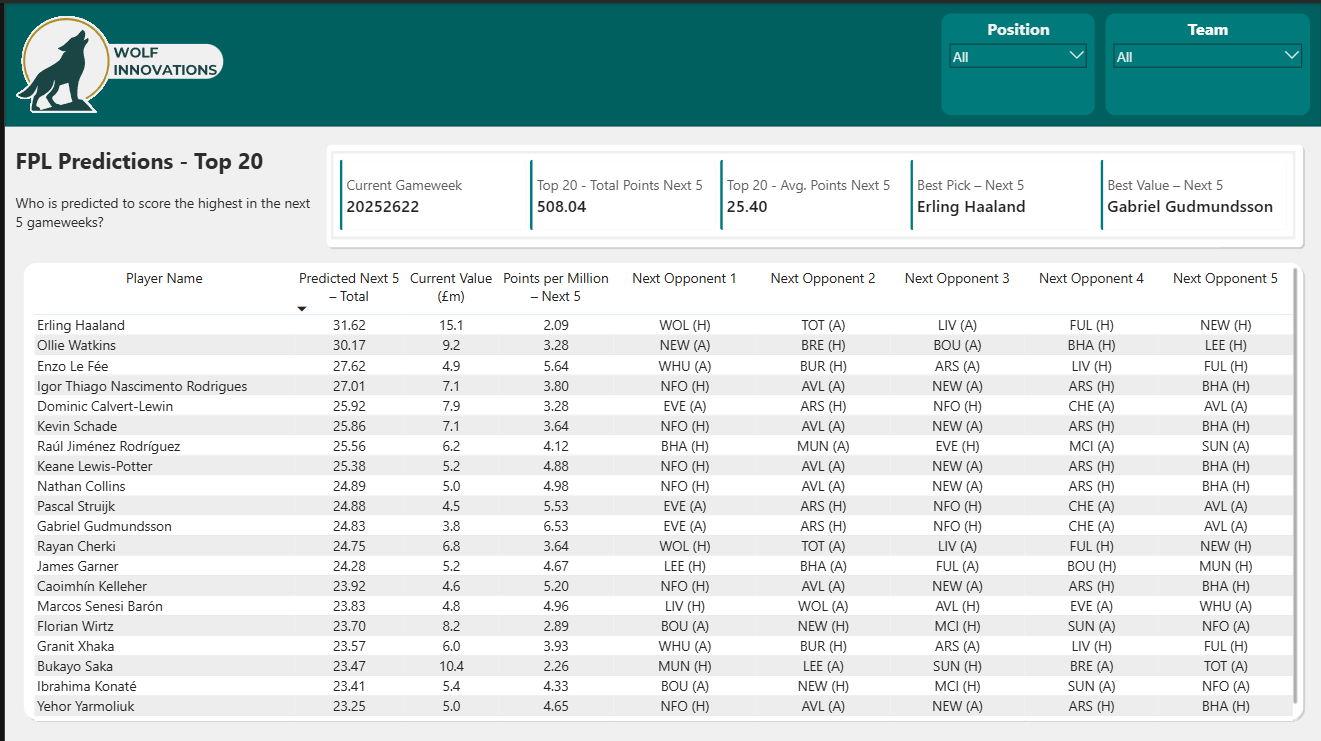Image resolution: width=1321 pixels, height=741 pixels.
Task: Open the Position filter dropdown
Action: pyautogui.click(x=1017, y=57)
